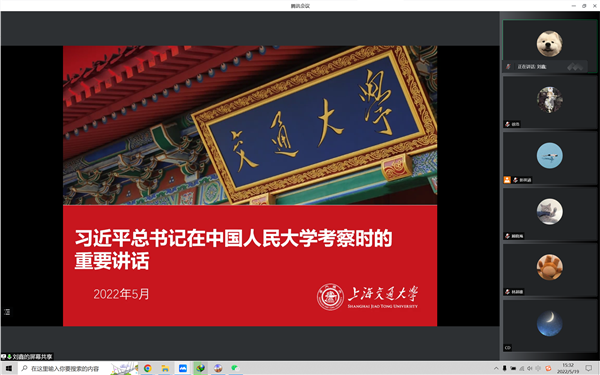Click muted mic under dark floral avatar
Image resolution: width=600 pixels, height=375 pixels.
pos(508,124)
